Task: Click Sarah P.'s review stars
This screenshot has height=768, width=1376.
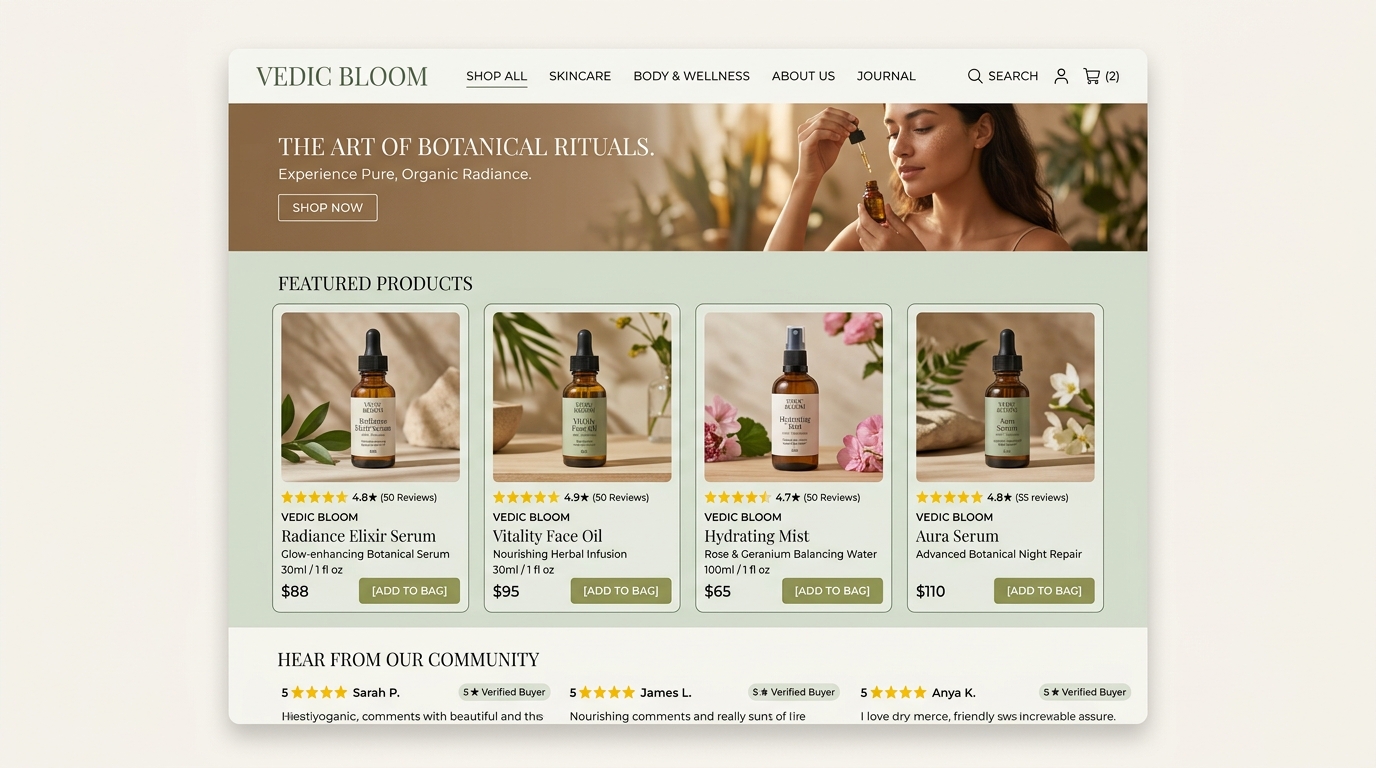Action: point(319,692)
